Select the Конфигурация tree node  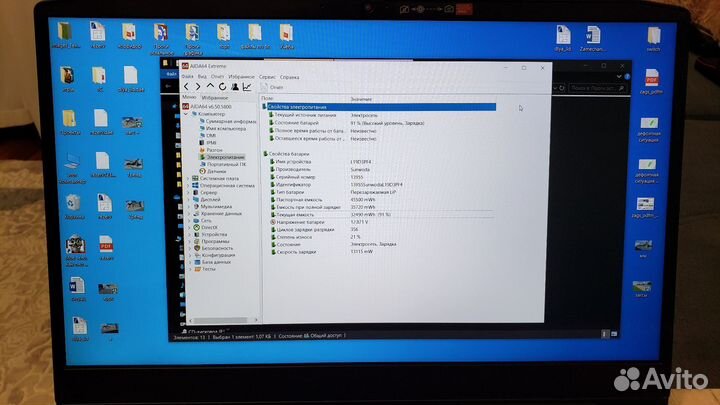point(214,255)
